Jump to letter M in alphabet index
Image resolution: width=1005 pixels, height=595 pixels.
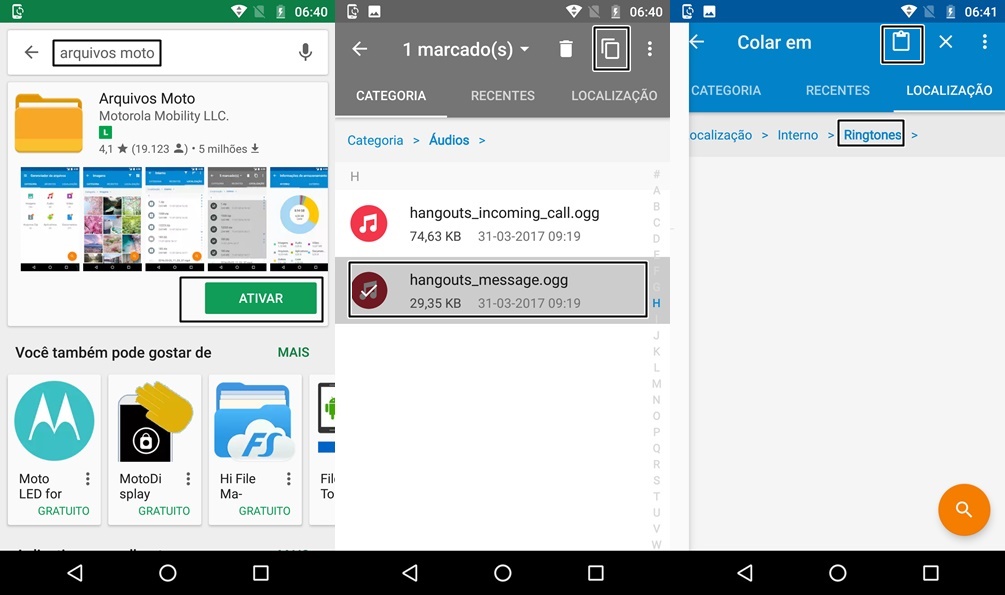[656, 383]
